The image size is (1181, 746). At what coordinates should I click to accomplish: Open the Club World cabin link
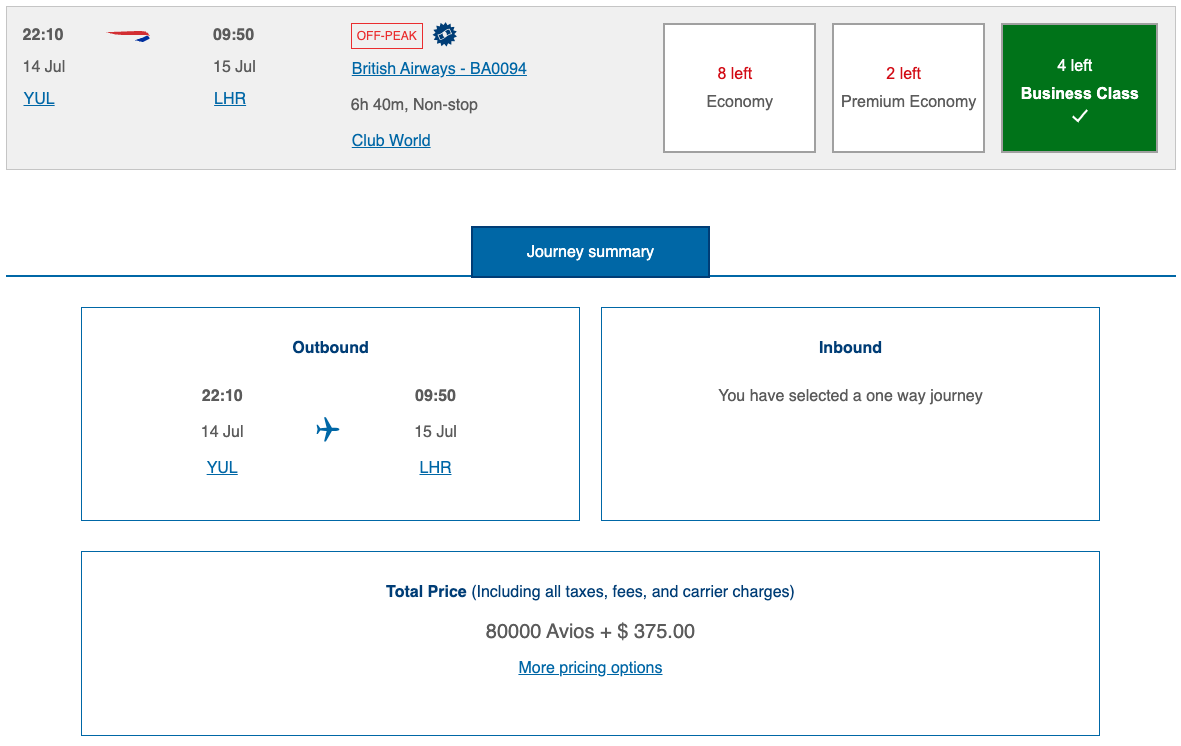[391, 140]
